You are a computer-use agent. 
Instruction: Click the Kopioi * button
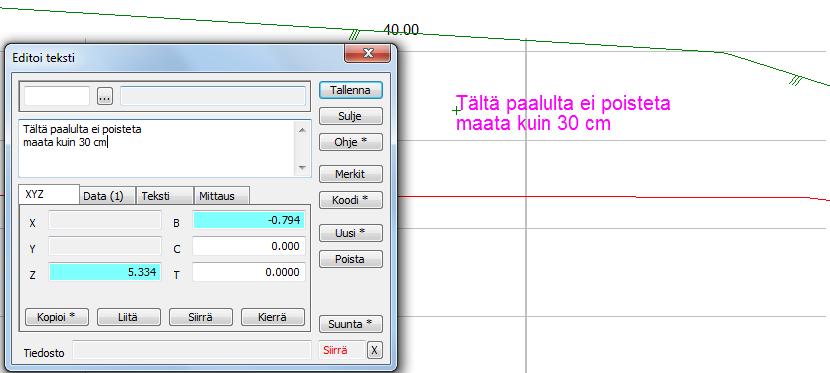(x=57, y=317)
